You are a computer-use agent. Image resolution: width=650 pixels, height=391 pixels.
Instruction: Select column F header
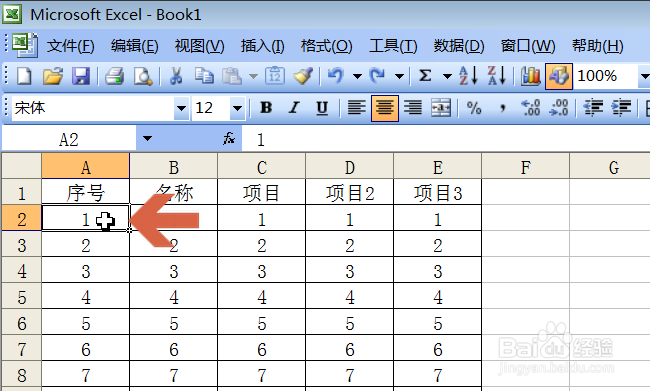tap(525, 166)
